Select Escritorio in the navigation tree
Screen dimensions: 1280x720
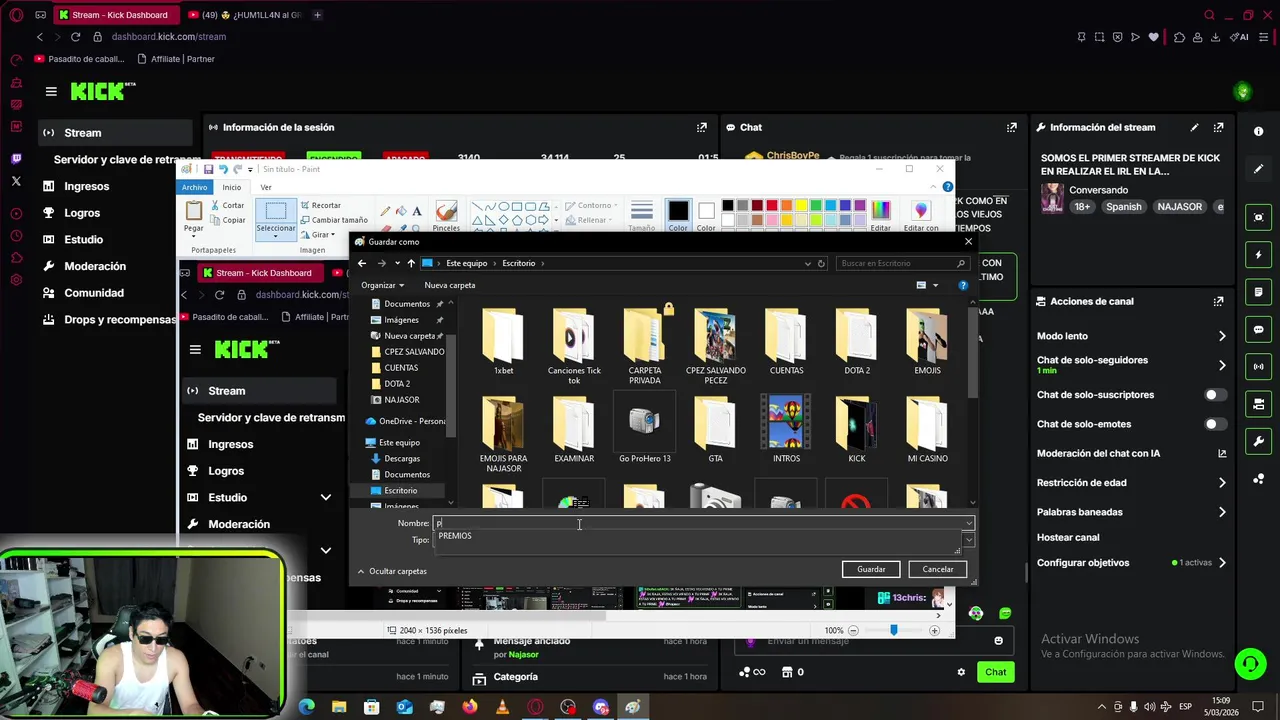pyautogui.click(x=400, y=490)
